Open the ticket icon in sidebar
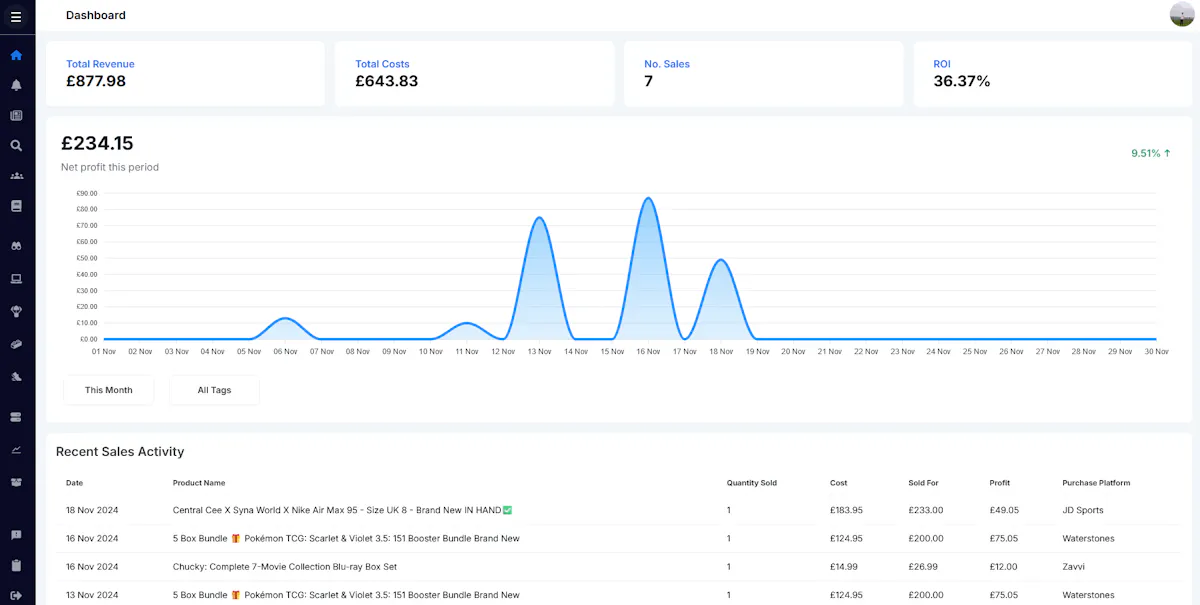Viewport: 1200px width, 605px height. (x=16, y=344)
